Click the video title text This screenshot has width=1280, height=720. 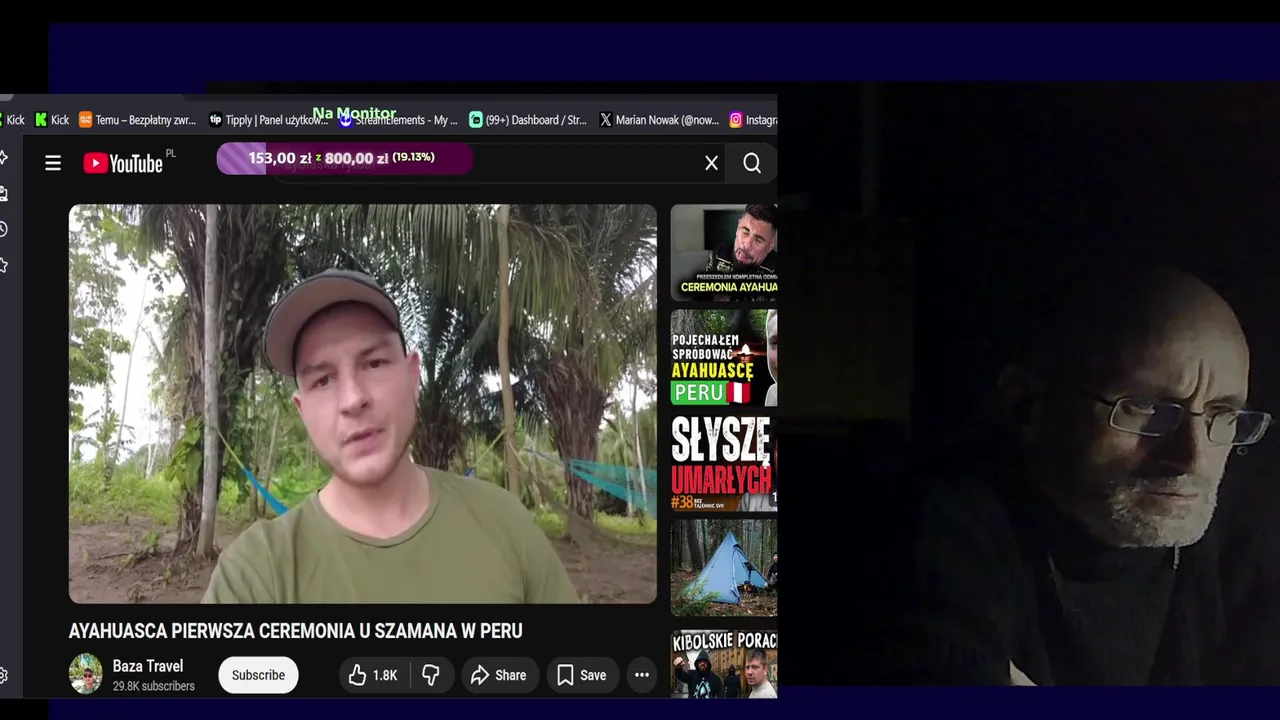(x=295, y=631)
